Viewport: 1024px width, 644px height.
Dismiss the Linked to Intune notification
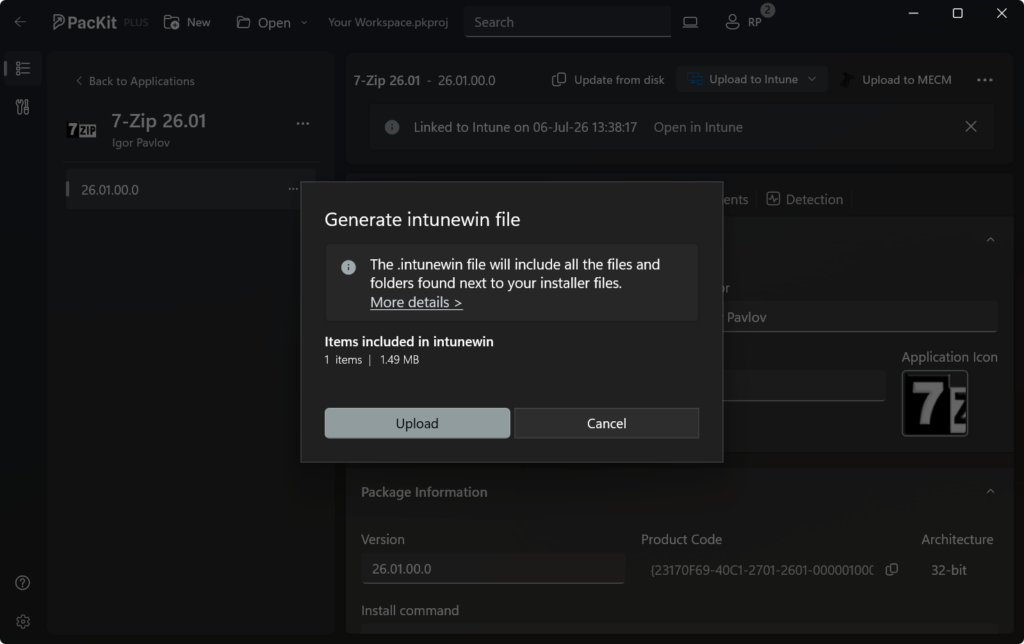(x=971, y=127)
